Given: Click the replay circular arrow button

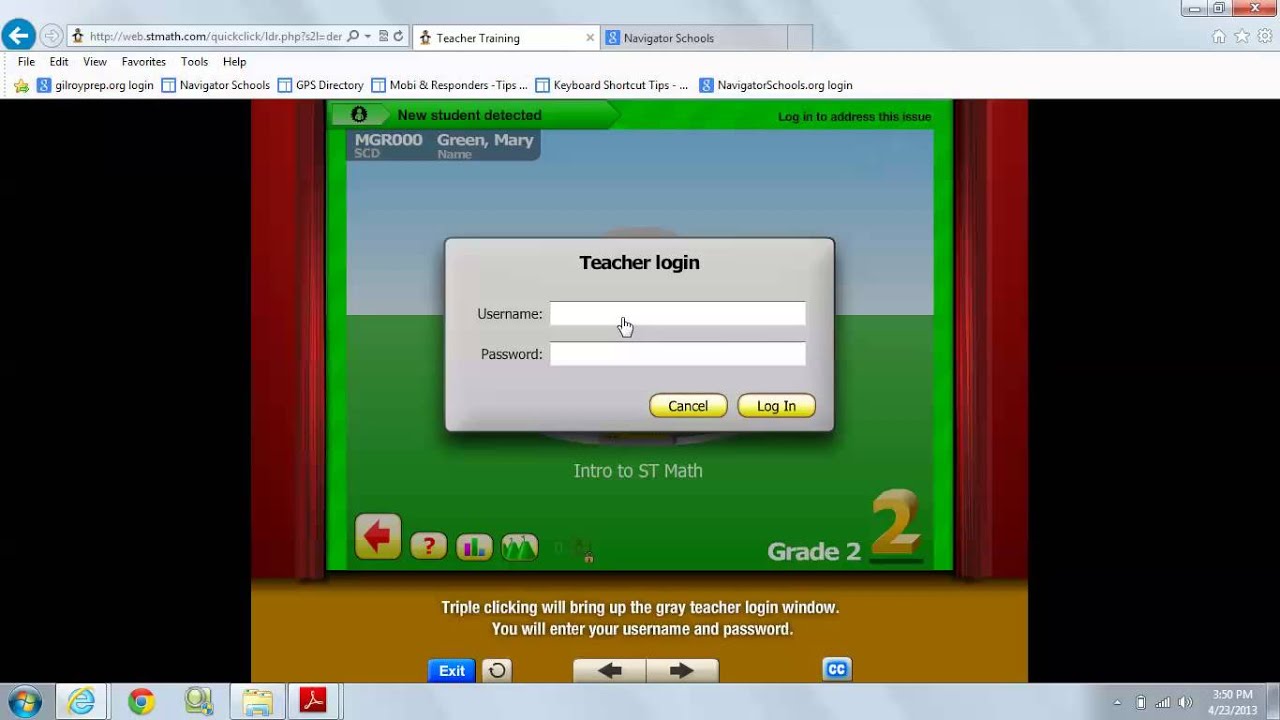Looking at the screenshot, I should [496, 671].
